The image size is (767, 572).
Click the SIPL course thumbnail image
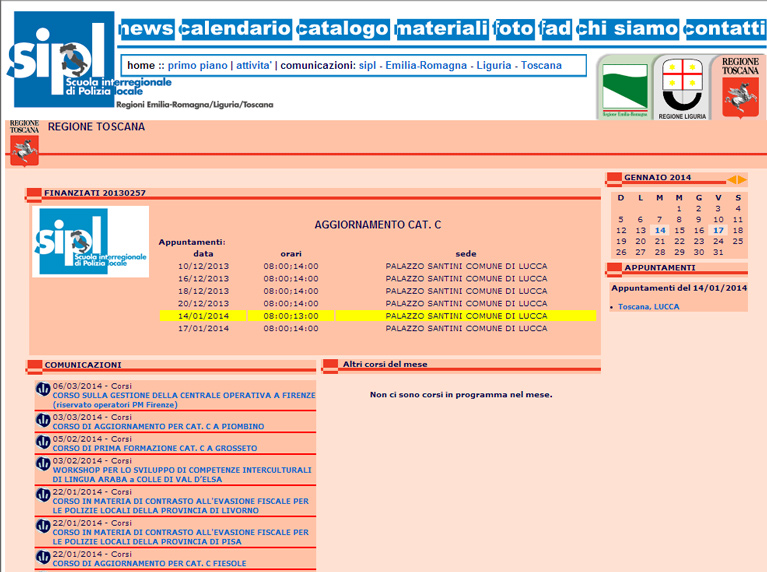90,241
